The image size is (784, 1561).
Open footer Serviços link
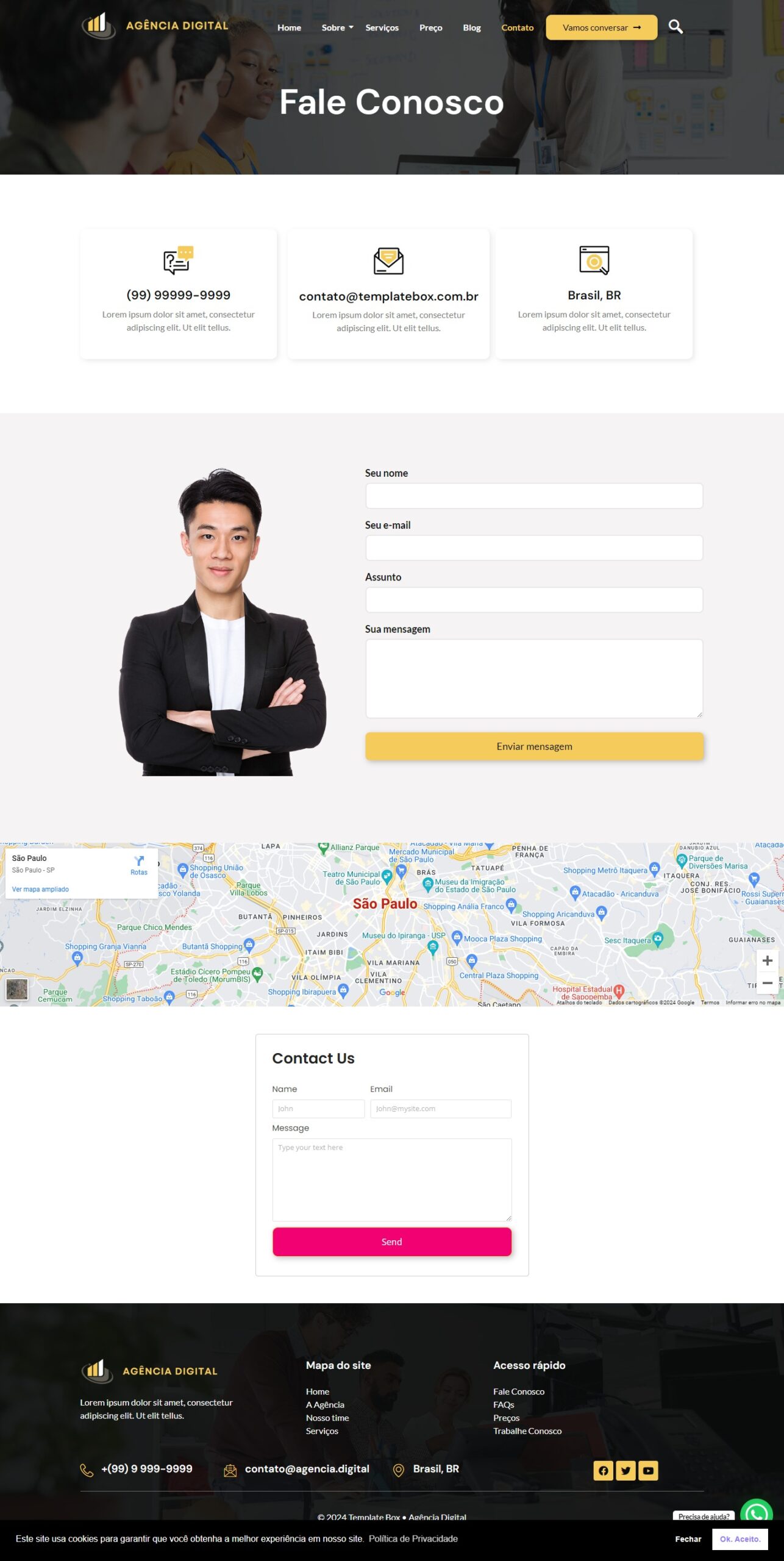click(x=322, y=1431)
